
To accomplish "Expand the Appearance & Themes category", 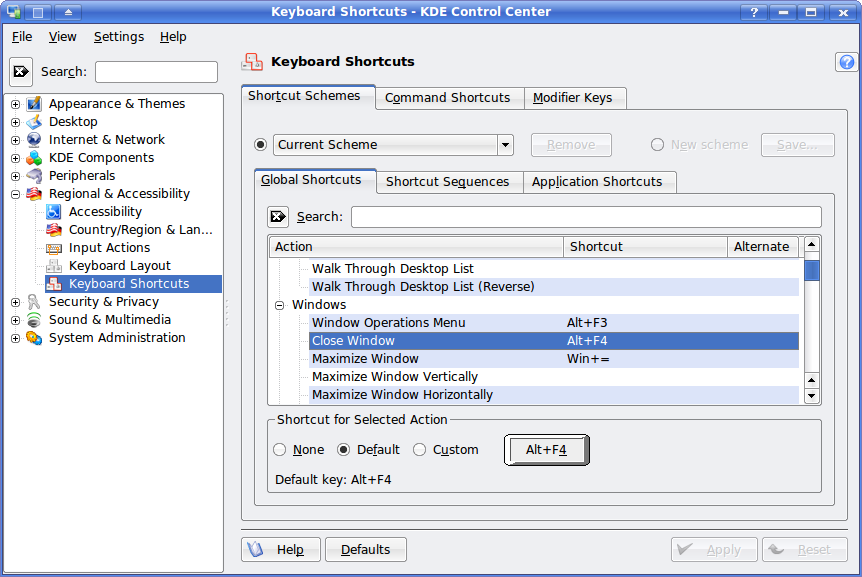I will 15,104.
